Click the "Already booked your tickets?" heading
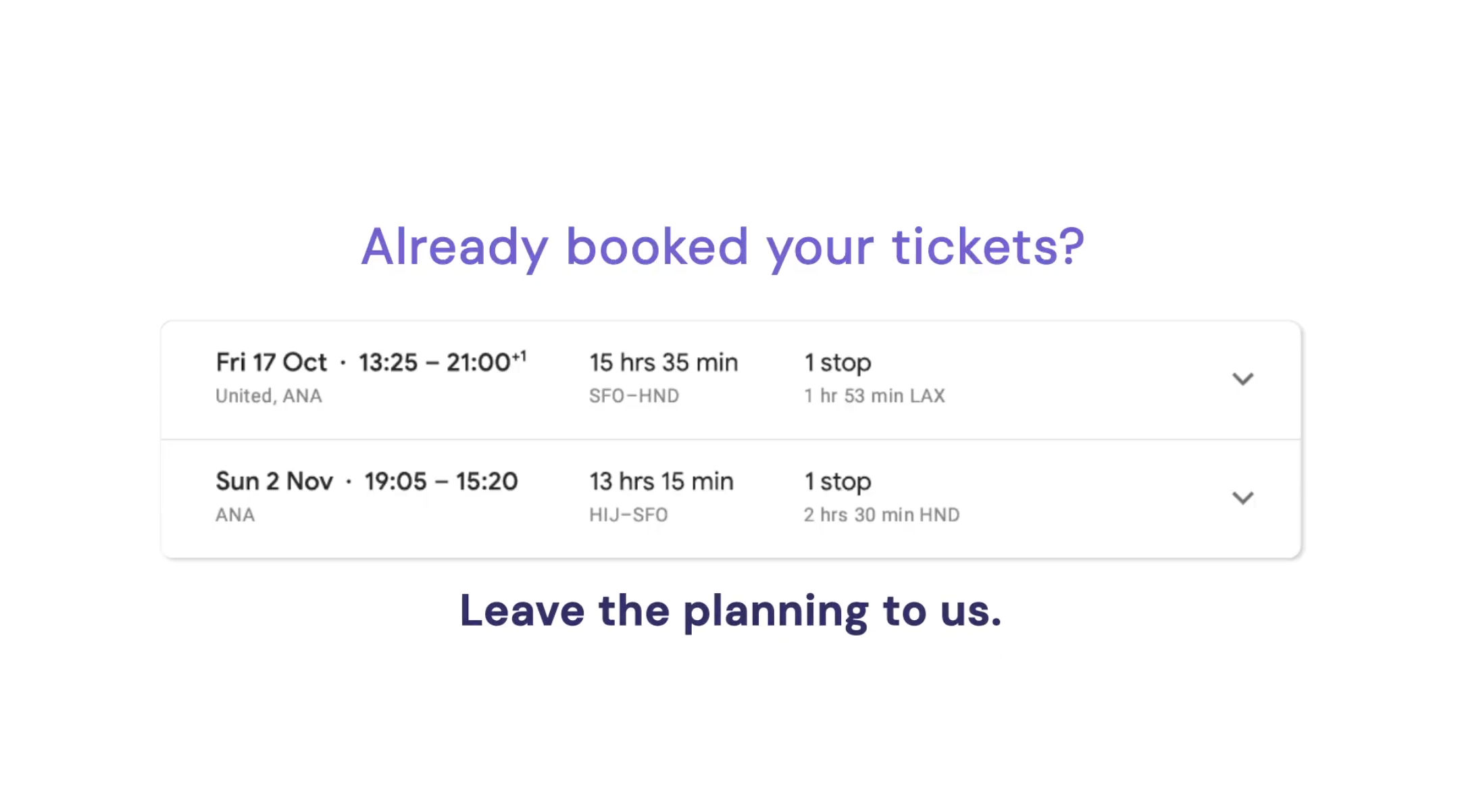 [722, 247]
